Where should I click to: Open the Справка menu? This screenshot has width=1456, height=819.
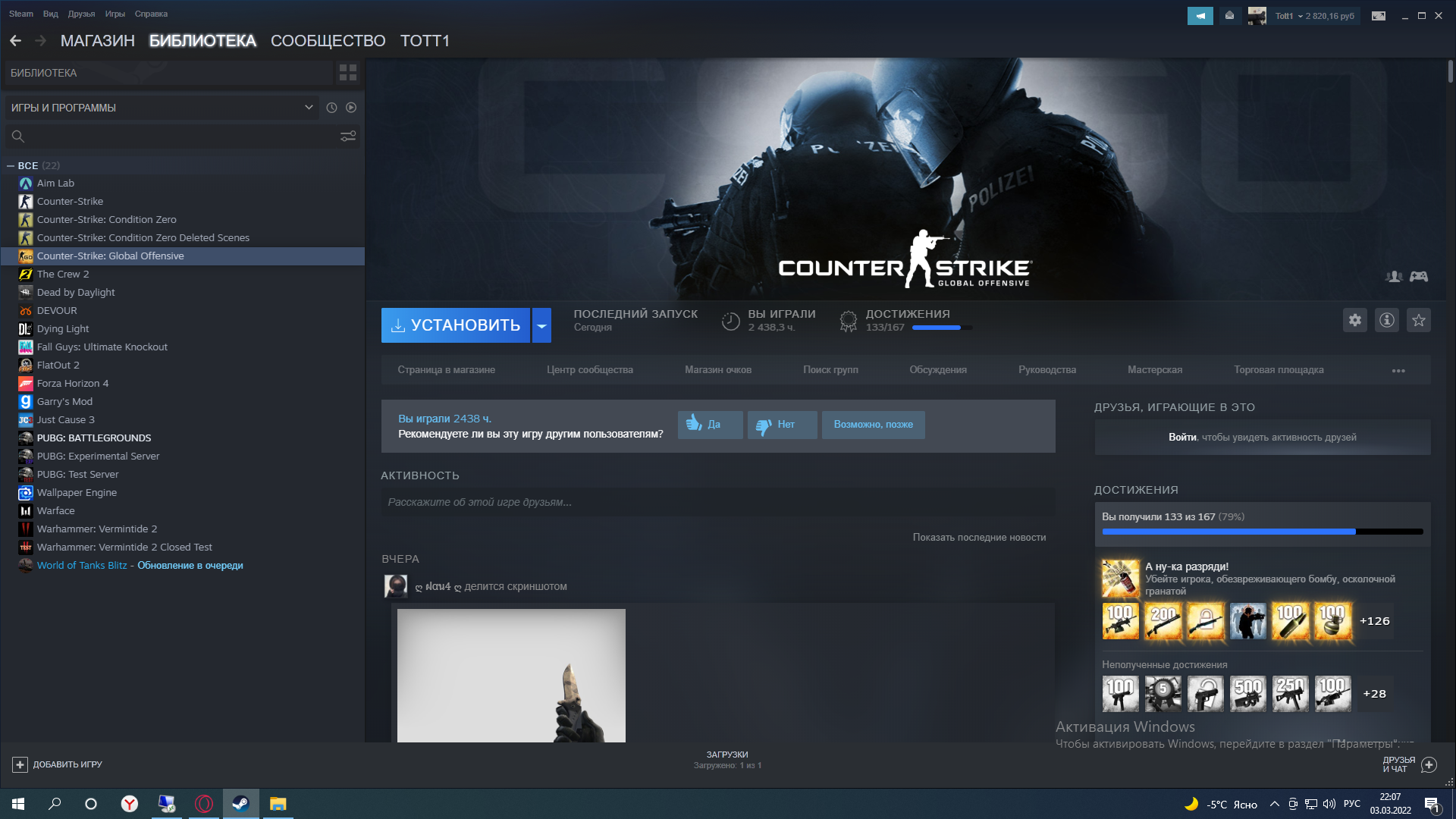pyautogui.click(x=151, y=14)
